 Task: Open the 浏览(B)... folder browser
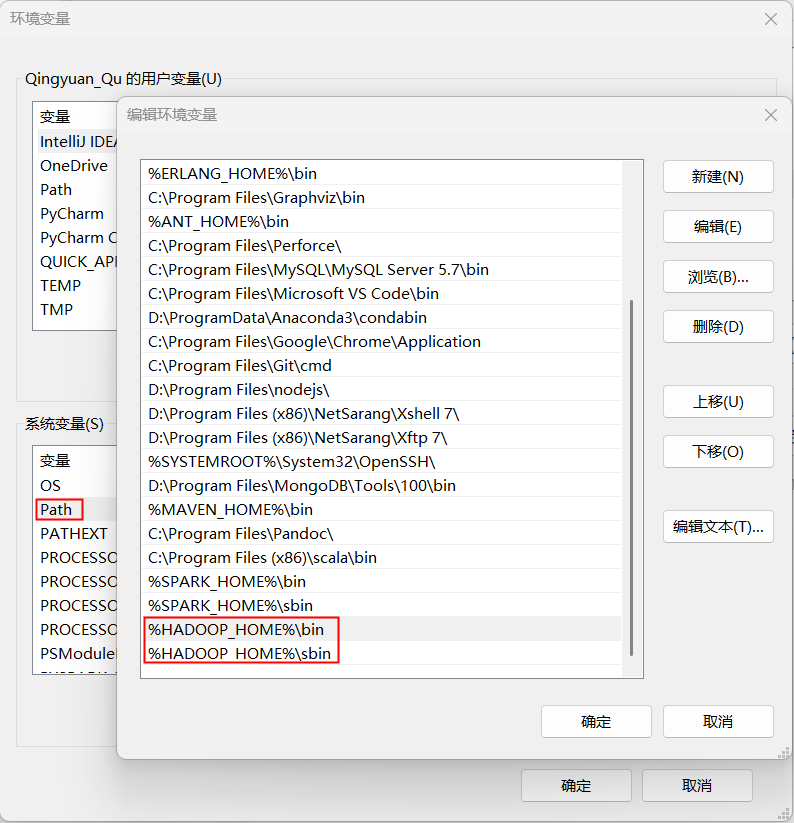pyautogui.click(x=718, y=277)
